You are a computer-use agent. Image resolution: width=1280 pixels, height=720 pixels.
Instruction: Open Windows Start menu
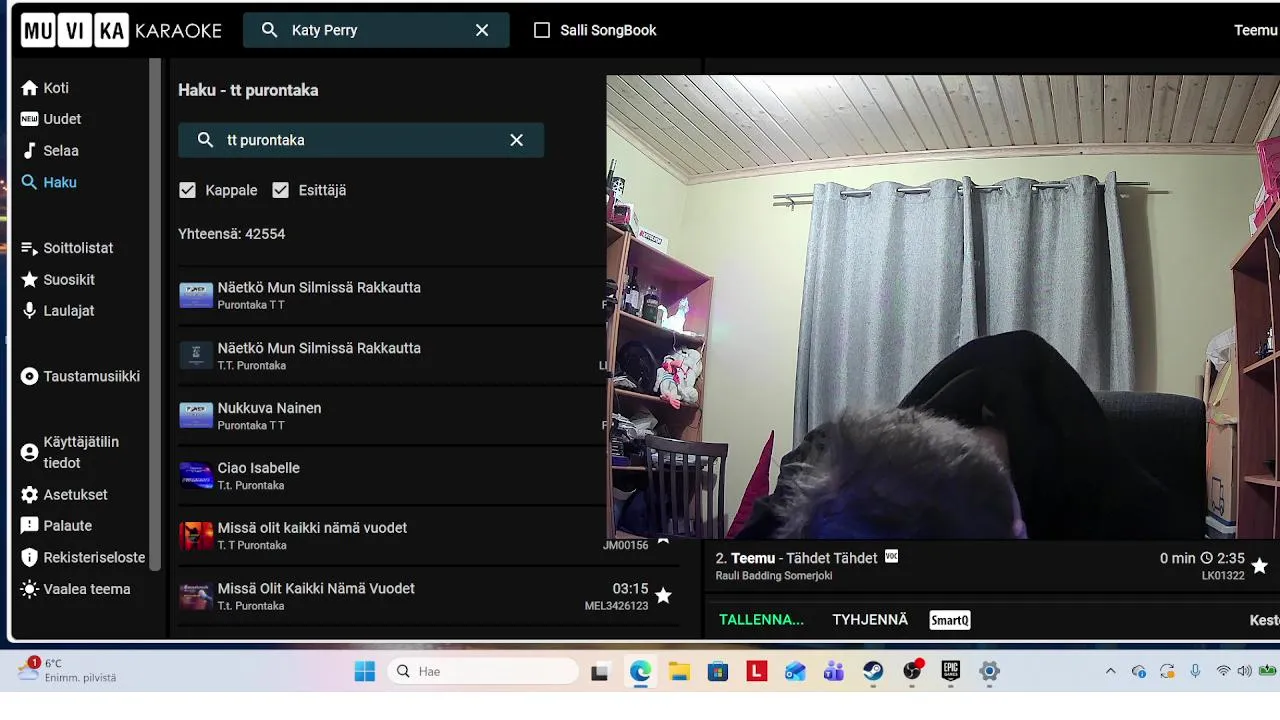pos(365,671)
